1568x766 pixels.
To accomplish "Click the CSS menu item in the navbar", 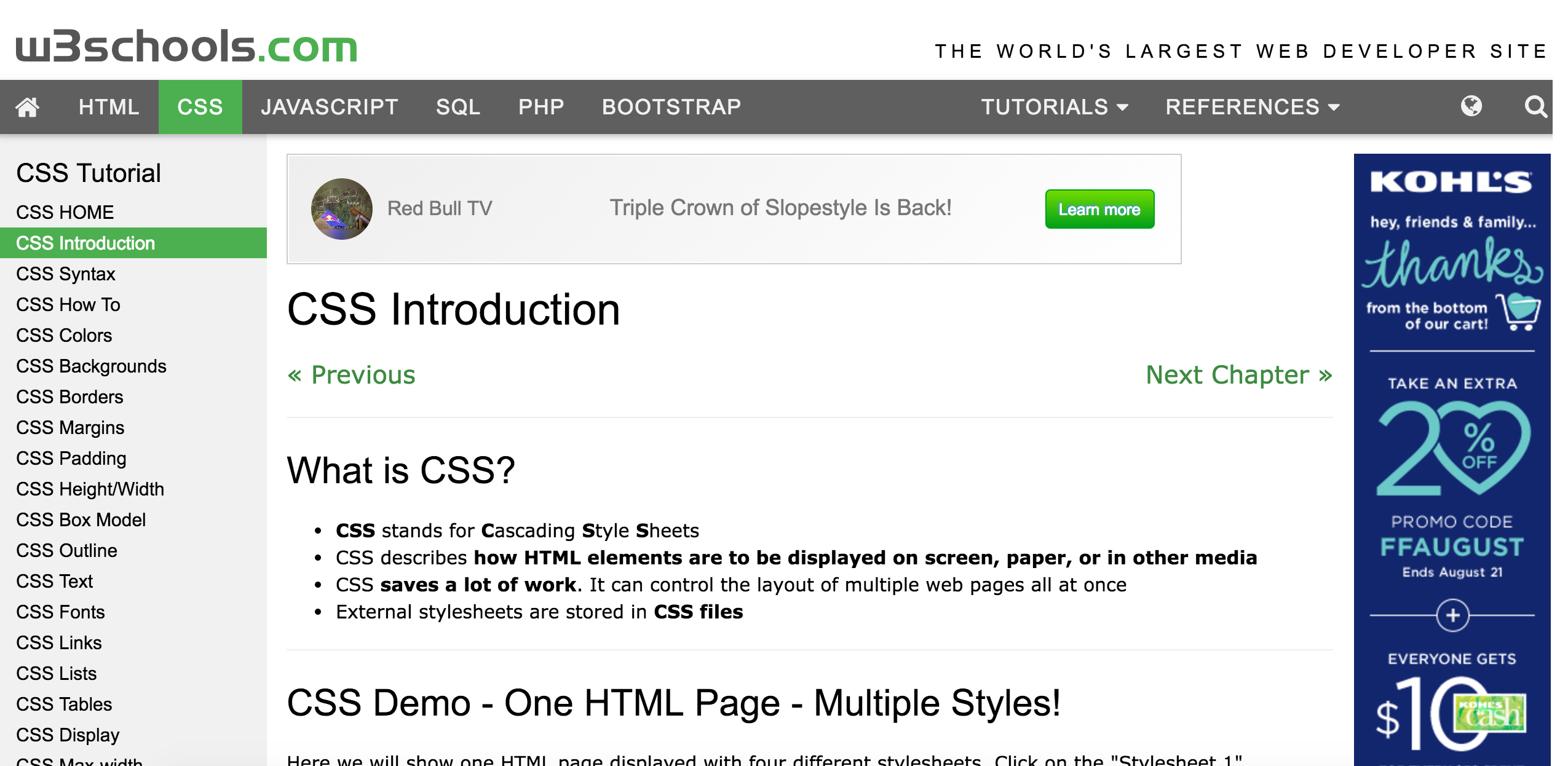I will [198, 107].
